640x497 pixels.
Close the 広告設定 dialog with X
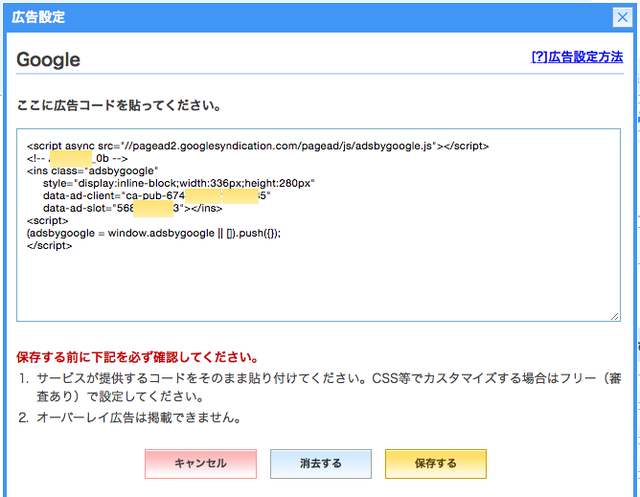click(622, 17)
